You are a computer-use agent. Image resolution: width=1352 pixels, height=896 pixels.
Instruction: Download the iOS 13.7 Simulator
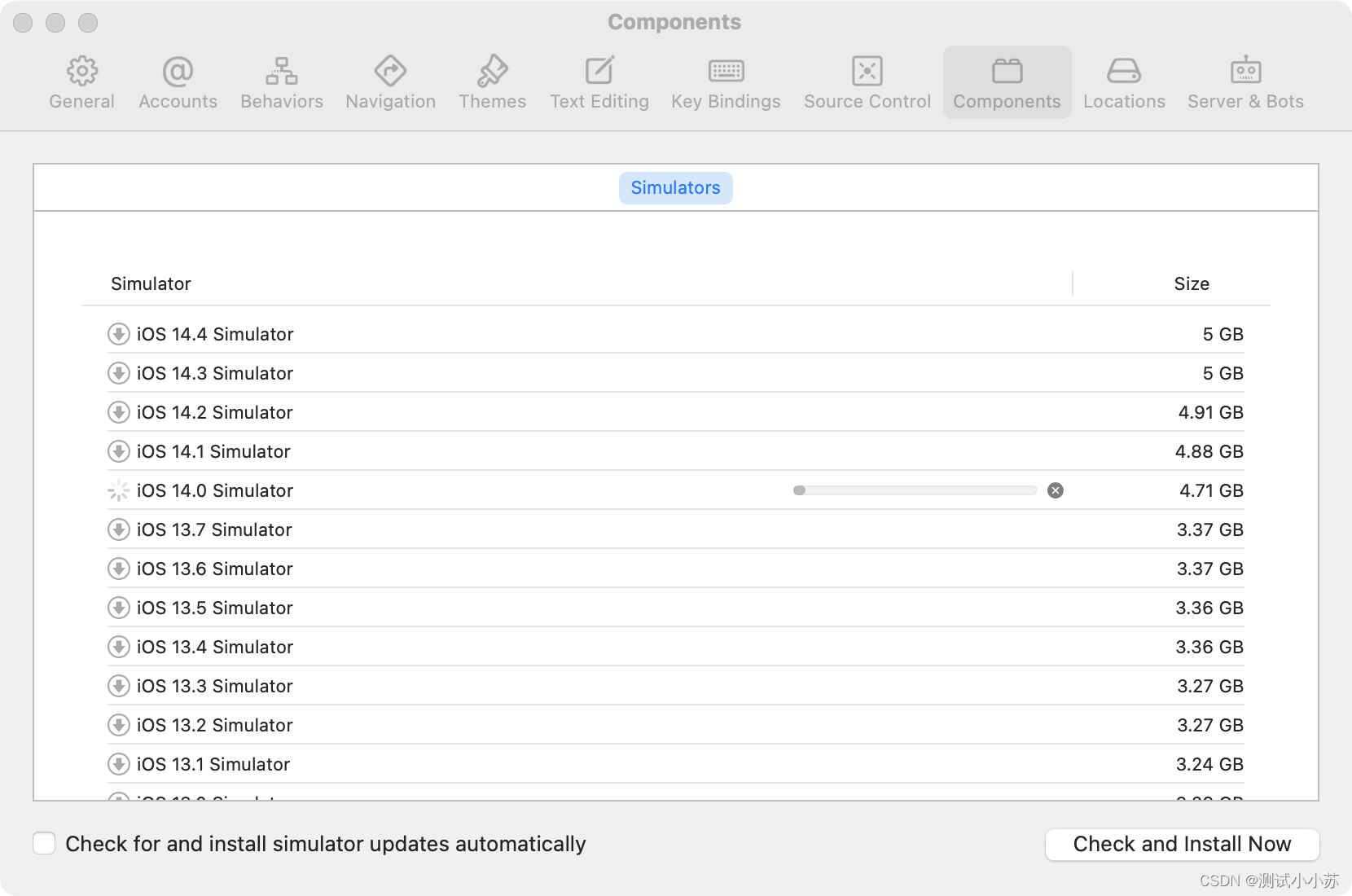pyautogui.click(x=119, y=529)
